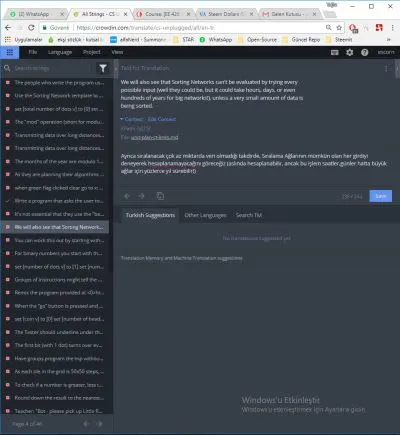Select string 'set [total number of dots v]'
Viewport: 400px width, 435px height.
pos(56,109)
